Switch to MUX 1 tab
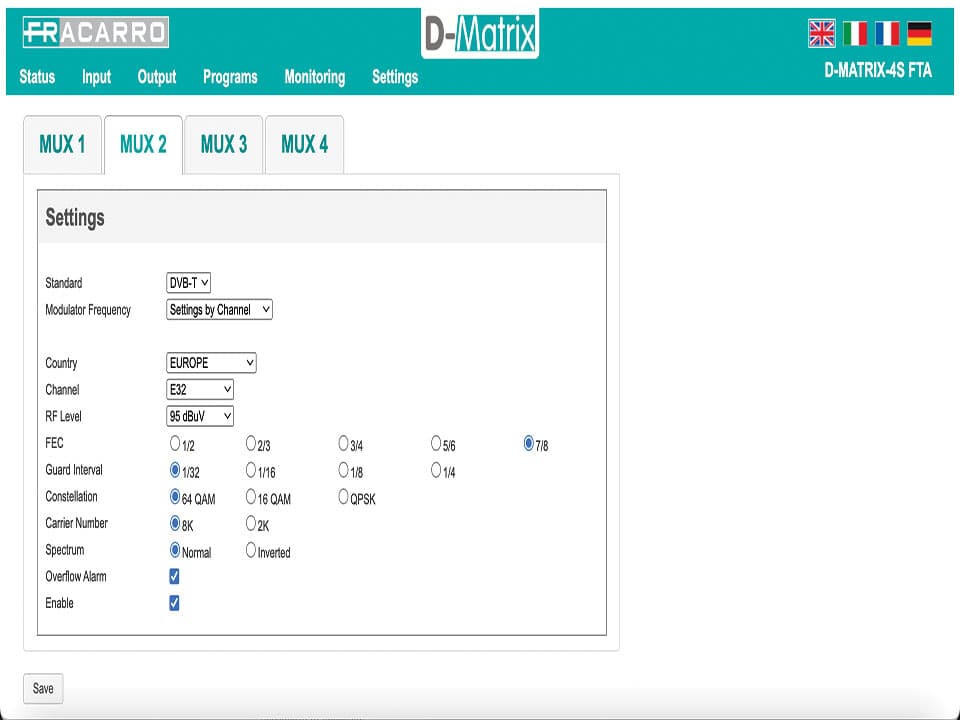 pos(62,145)
